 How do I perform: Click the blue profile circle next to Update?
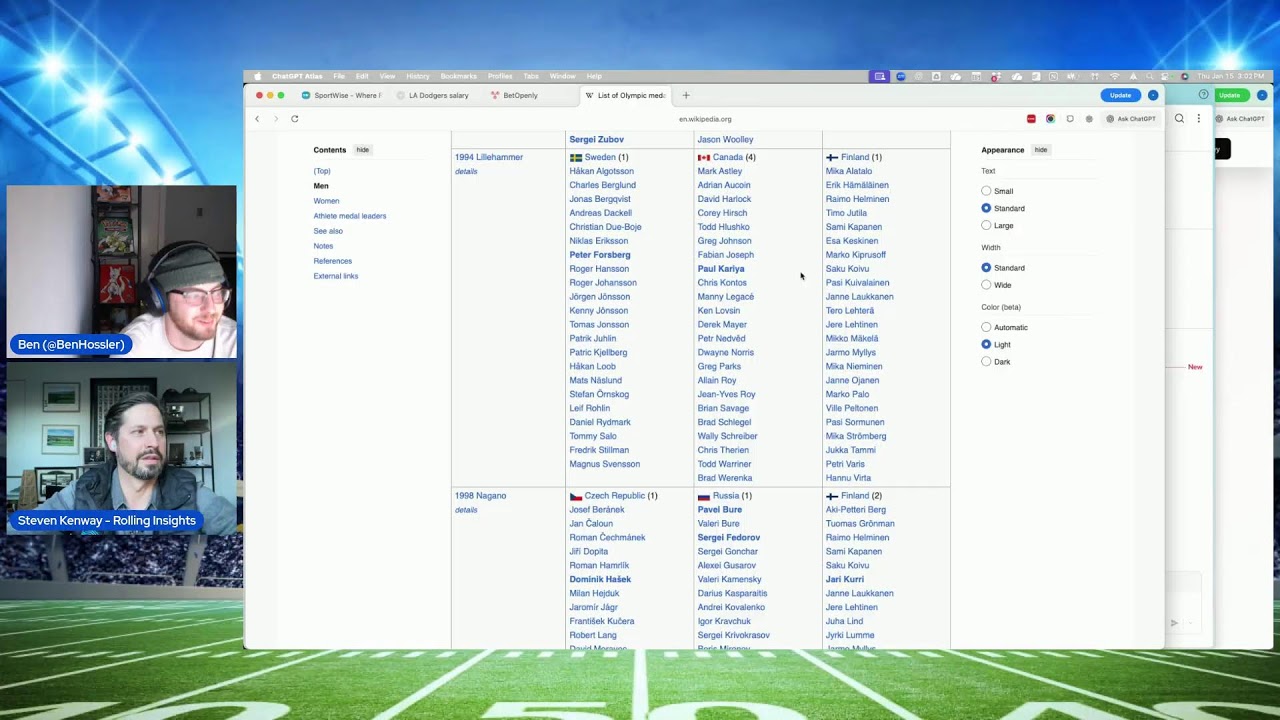coord(1153,95)
